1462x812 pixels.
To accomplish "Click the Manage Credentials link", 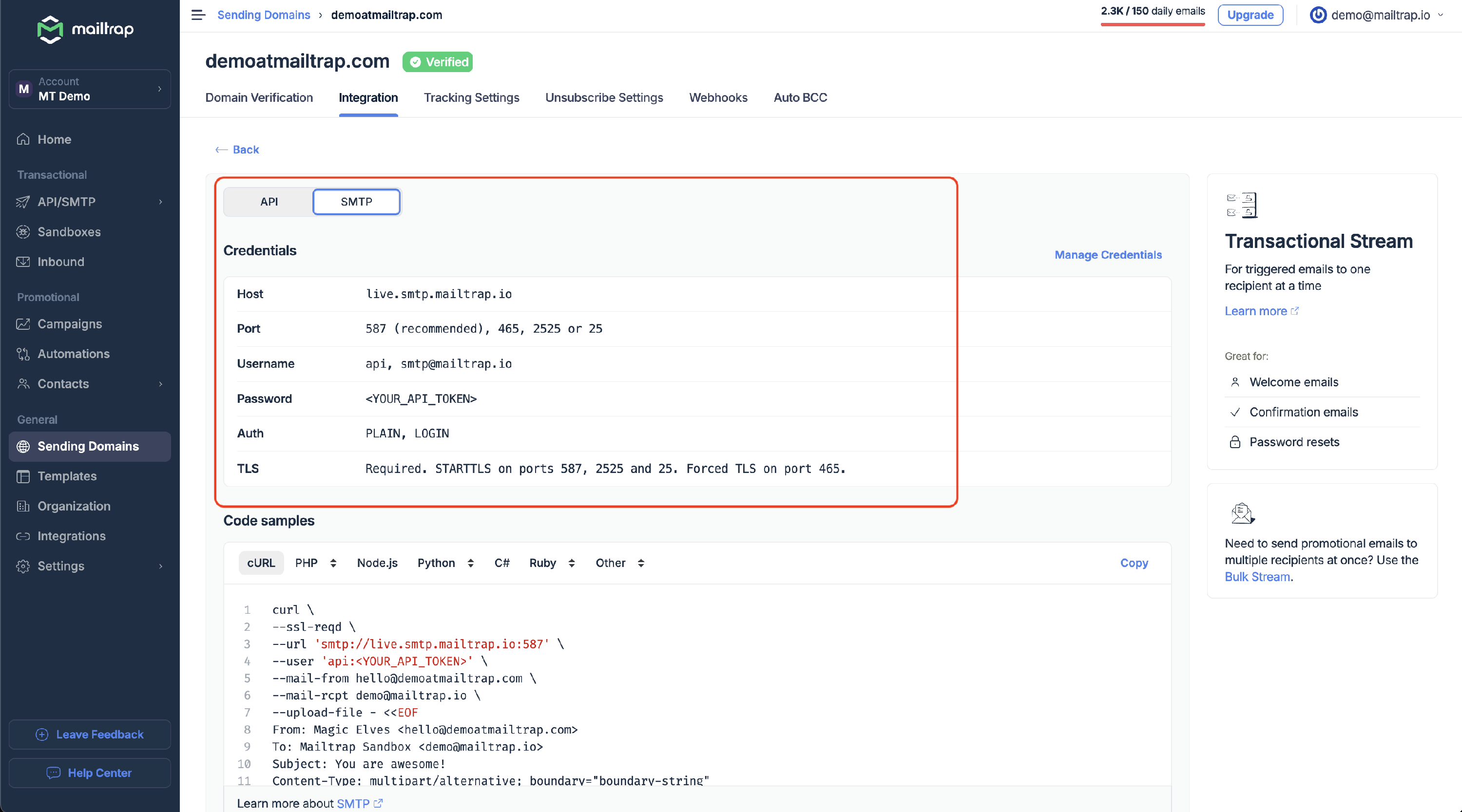I will 1107,255.
